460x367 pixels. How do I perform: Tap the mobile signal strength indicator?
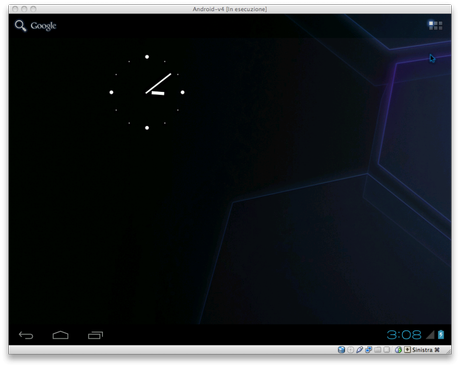tap(430, 335)
